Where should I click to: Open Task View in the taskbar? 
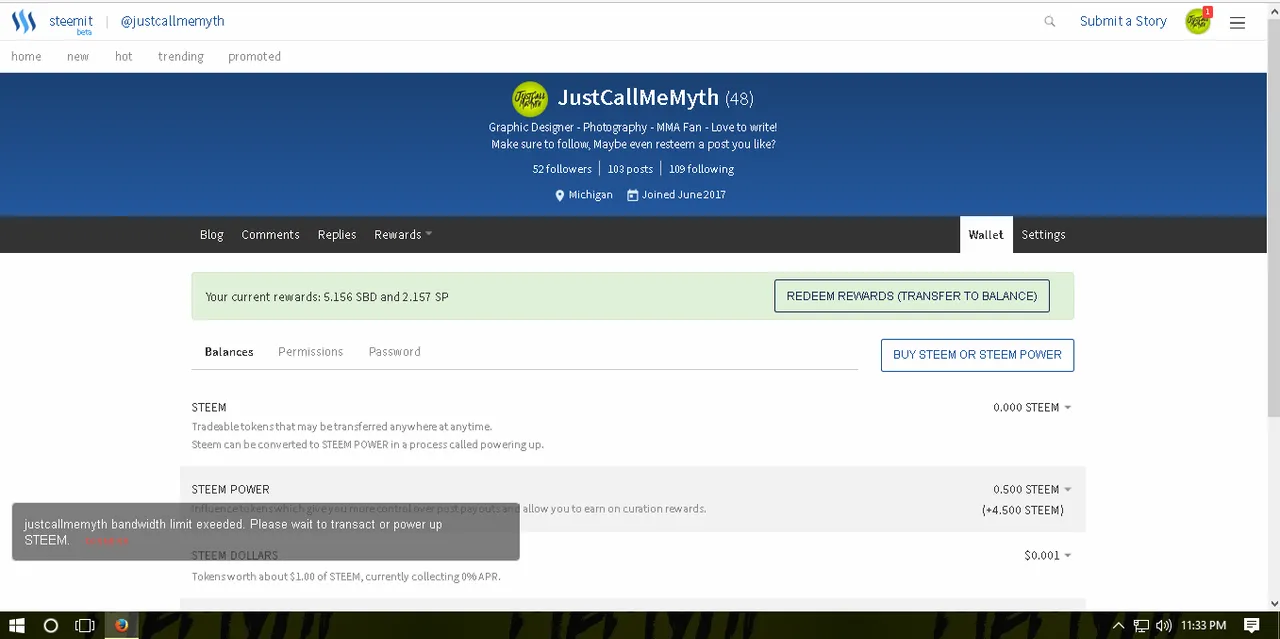click(85, 625)
